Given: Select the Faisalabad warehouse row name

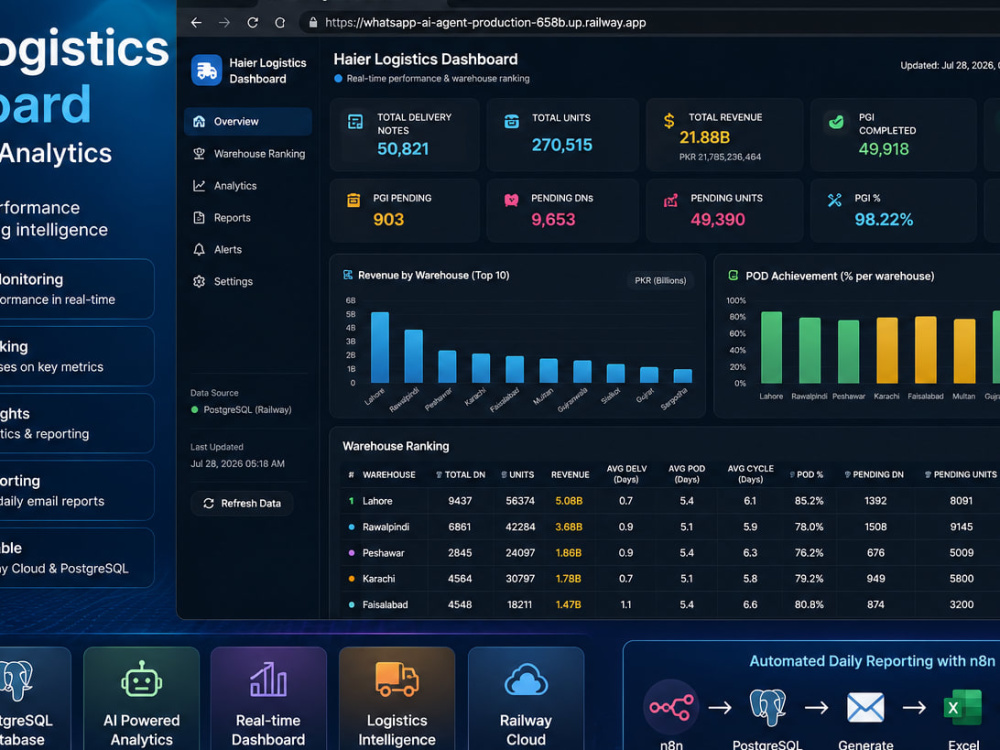Looking at the screenshot, I should click(385, 605).
